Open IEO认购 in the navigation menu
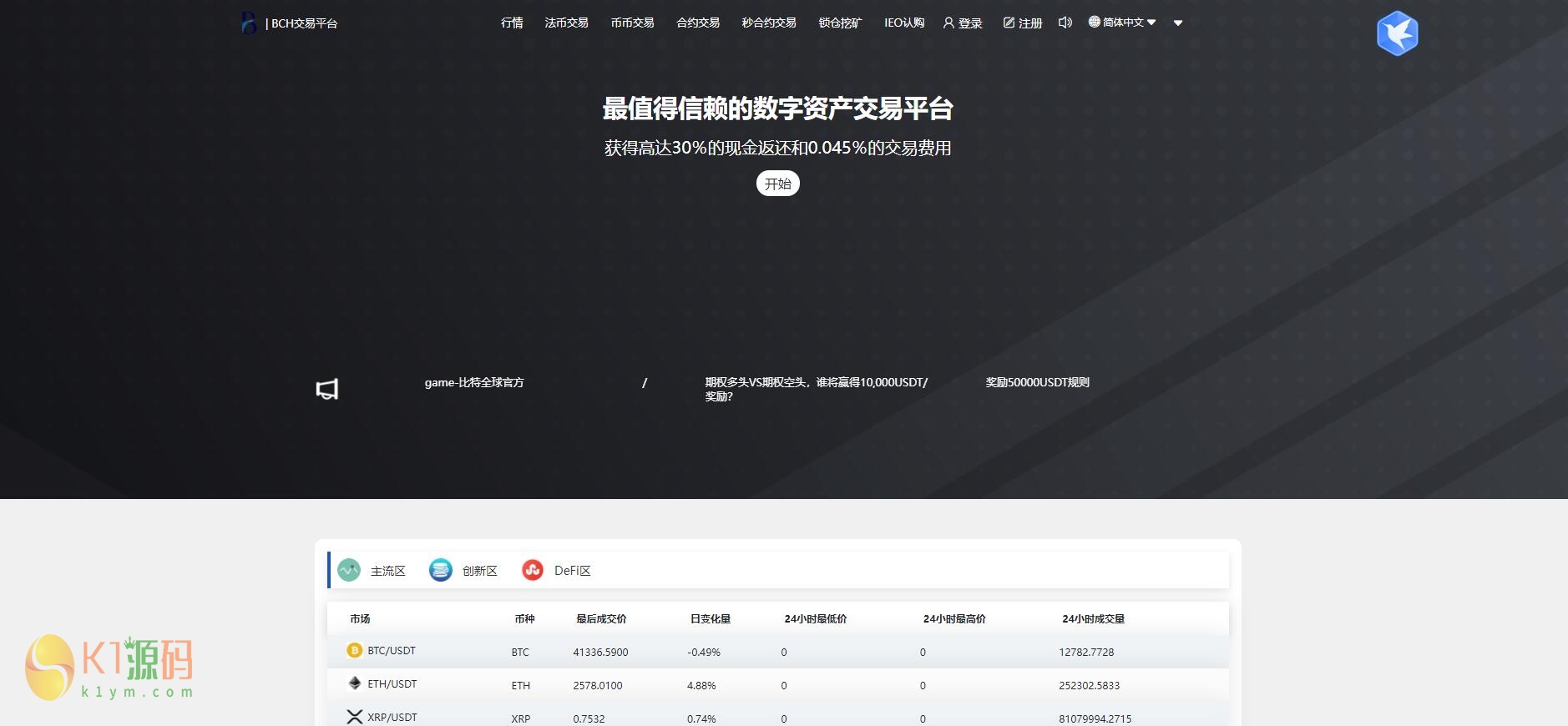This screenshot has height=726, width=1568. pos(904,23)
